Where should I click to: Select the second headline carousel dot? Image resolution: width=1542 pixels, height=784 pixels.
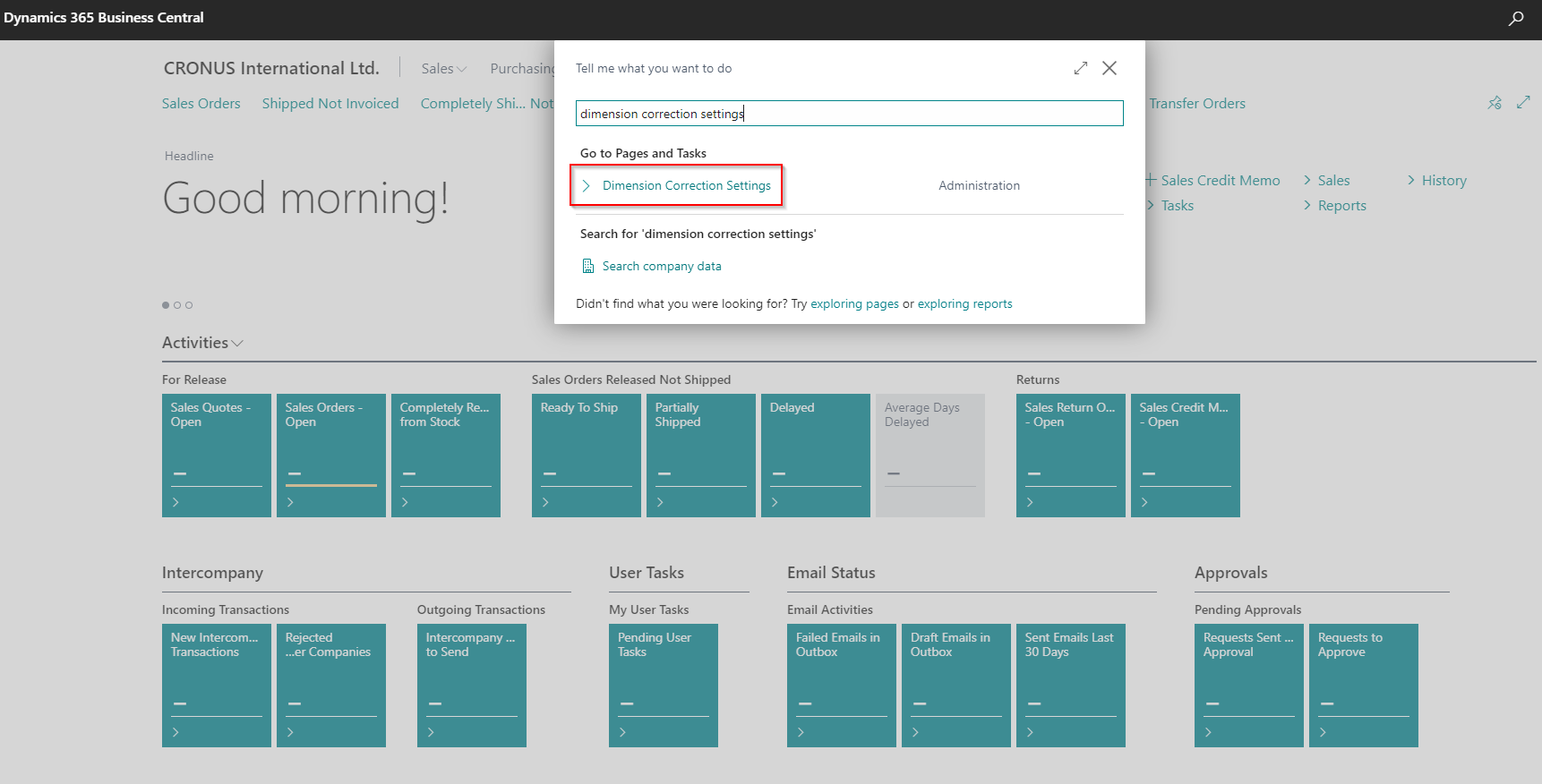(x=177, y=305)
